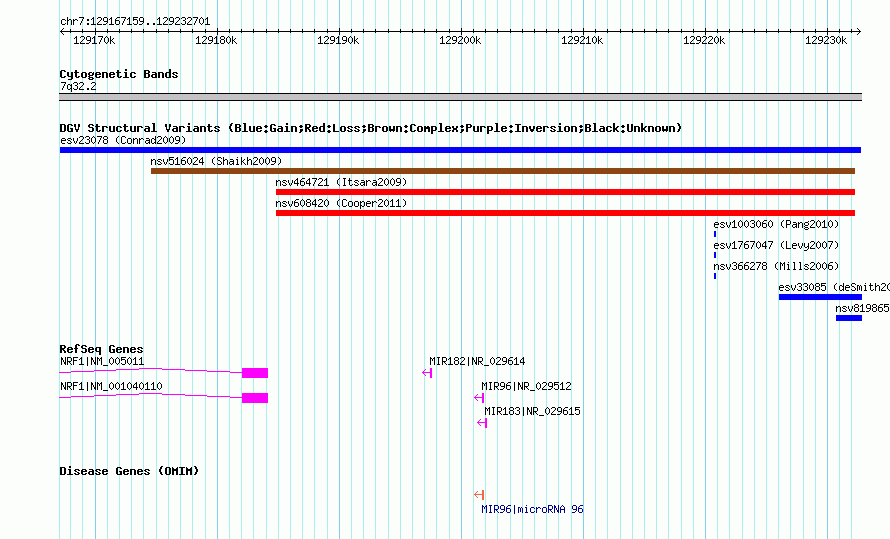Click the 129180k ruler tick label
Screen dimensions: 890x539
(216, 40)
